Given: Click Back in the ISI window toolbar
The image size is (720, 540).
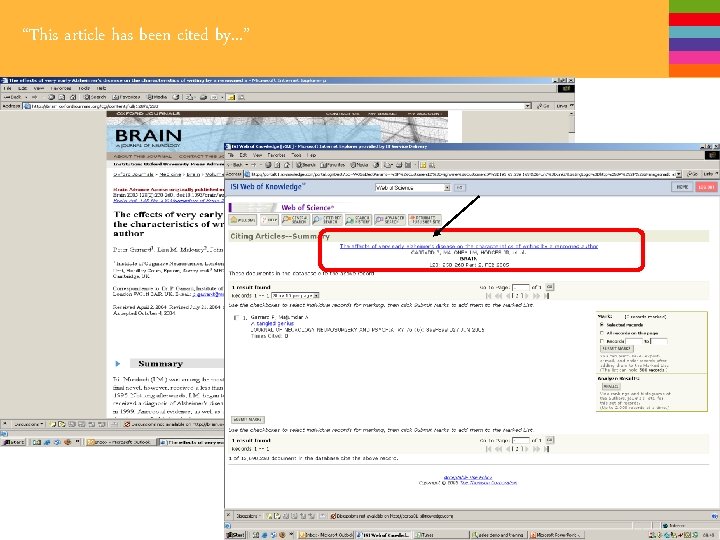Looking at the screenshot, I should pyautogui.click(x=237, y=165).
